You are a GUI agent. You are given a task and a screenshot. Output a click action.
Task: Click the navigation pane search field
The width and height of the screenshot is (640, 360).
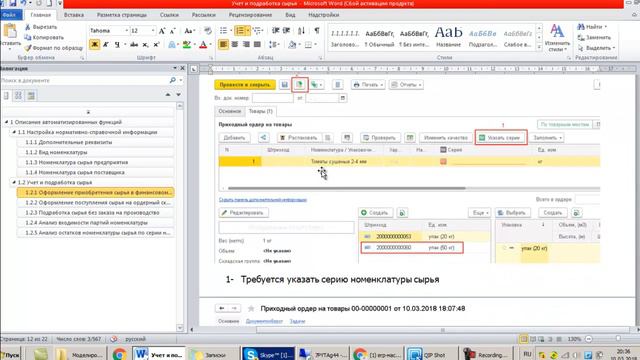click(x=85, y=80)
